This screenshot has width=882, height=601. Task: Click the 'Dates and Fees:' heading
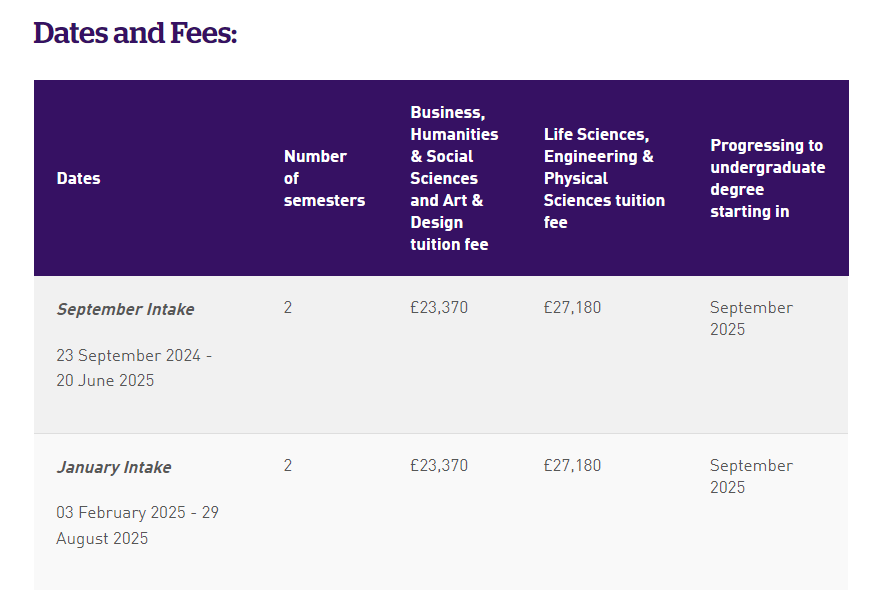click(135, 33)
